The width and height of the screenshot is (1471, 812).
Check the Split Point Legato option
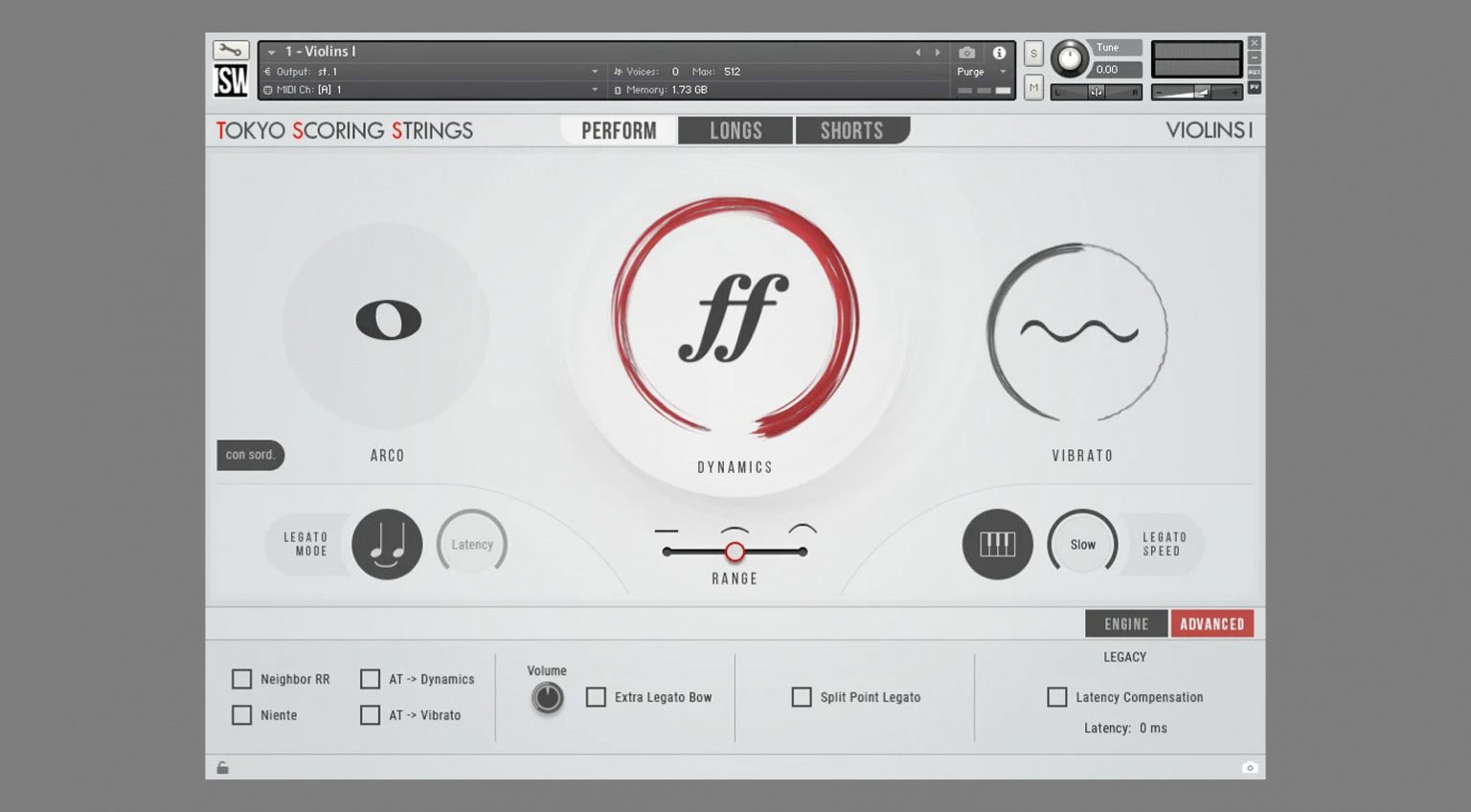[x=802, y=697]
